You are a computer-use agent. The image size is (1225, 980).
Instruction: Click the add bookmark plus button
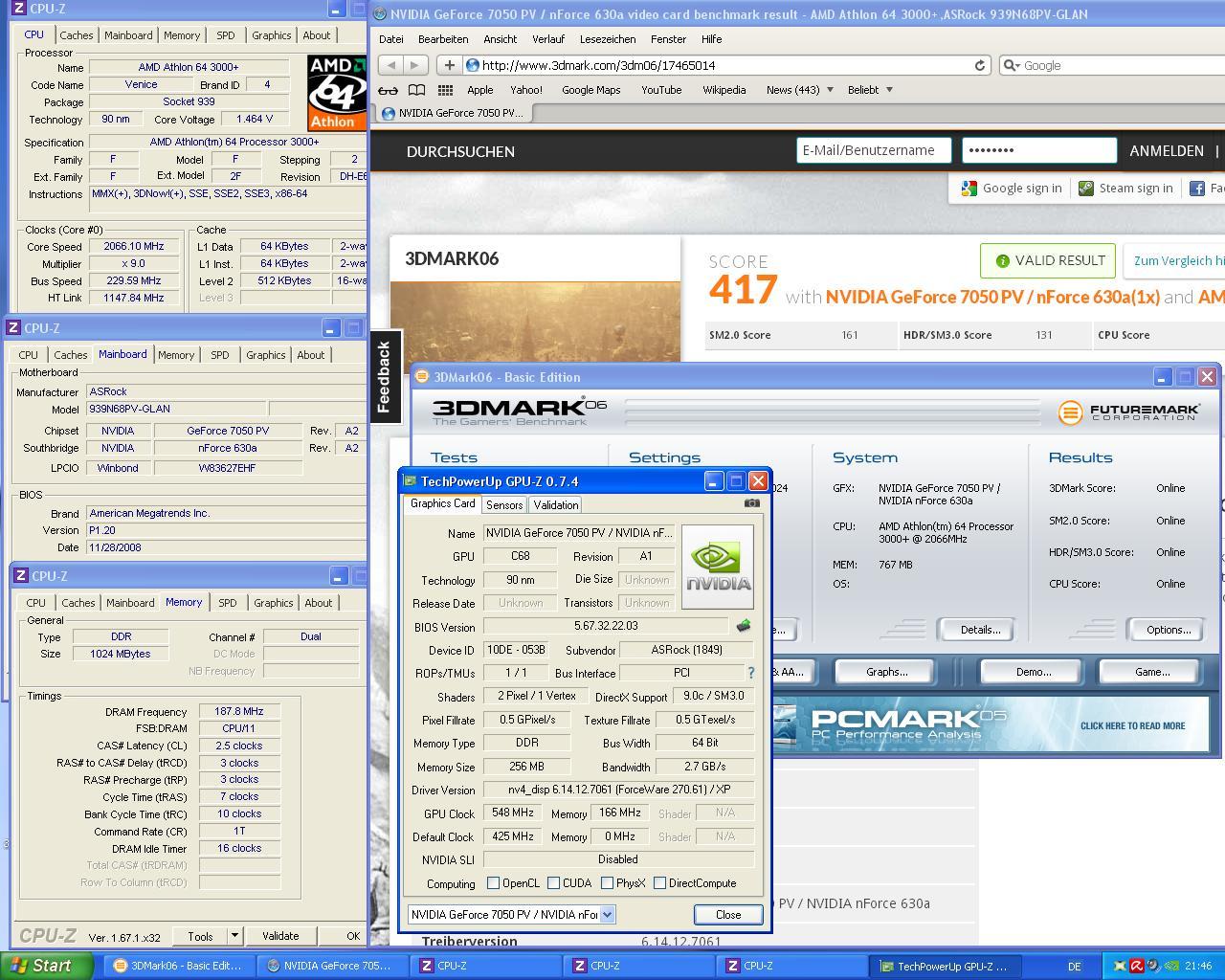click(449, 65)
